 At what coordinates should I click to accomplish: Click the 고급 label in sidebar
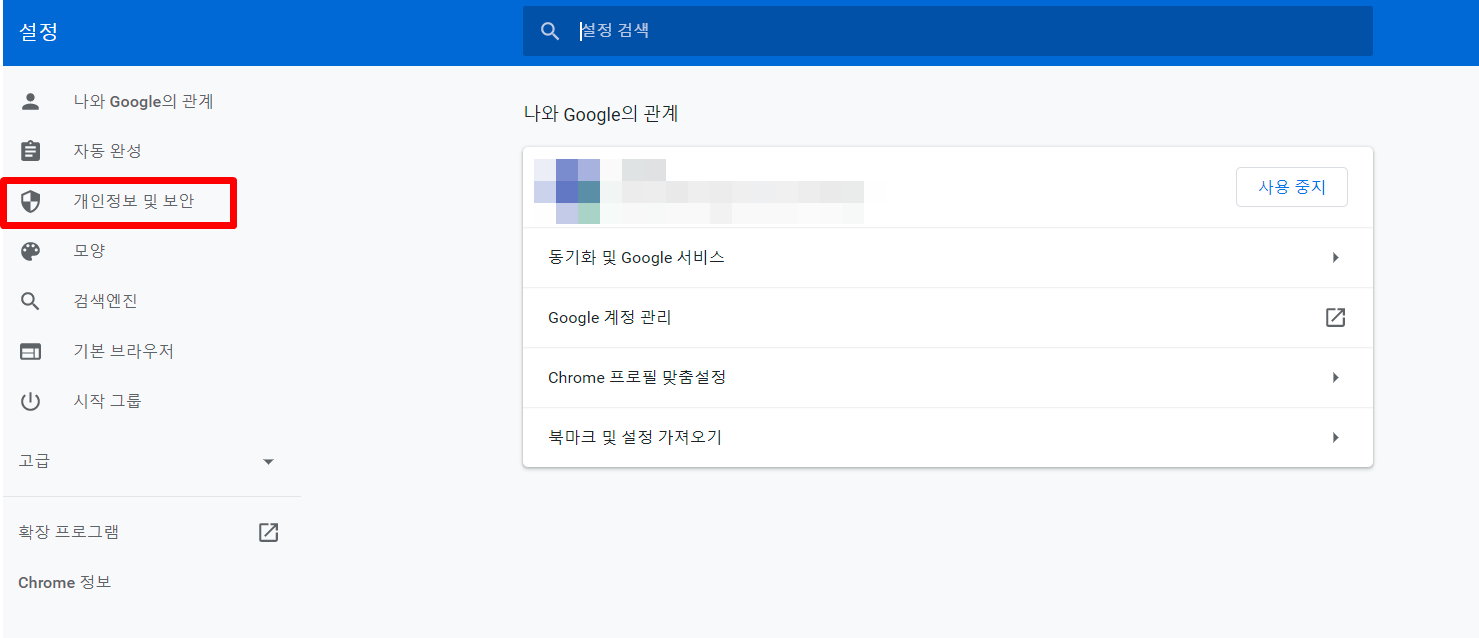(34, 461)
